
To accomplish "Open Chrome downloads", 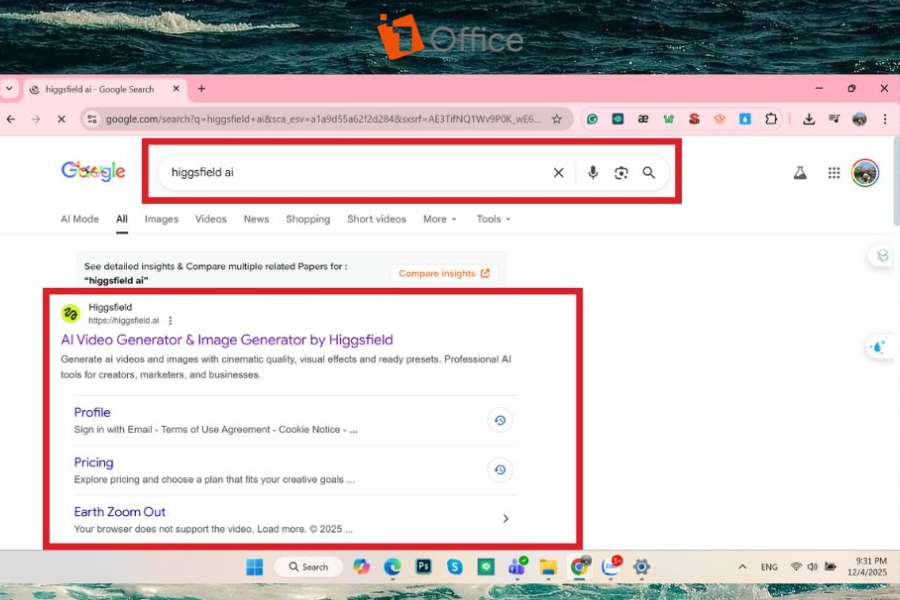I will (x=809, y=119).
